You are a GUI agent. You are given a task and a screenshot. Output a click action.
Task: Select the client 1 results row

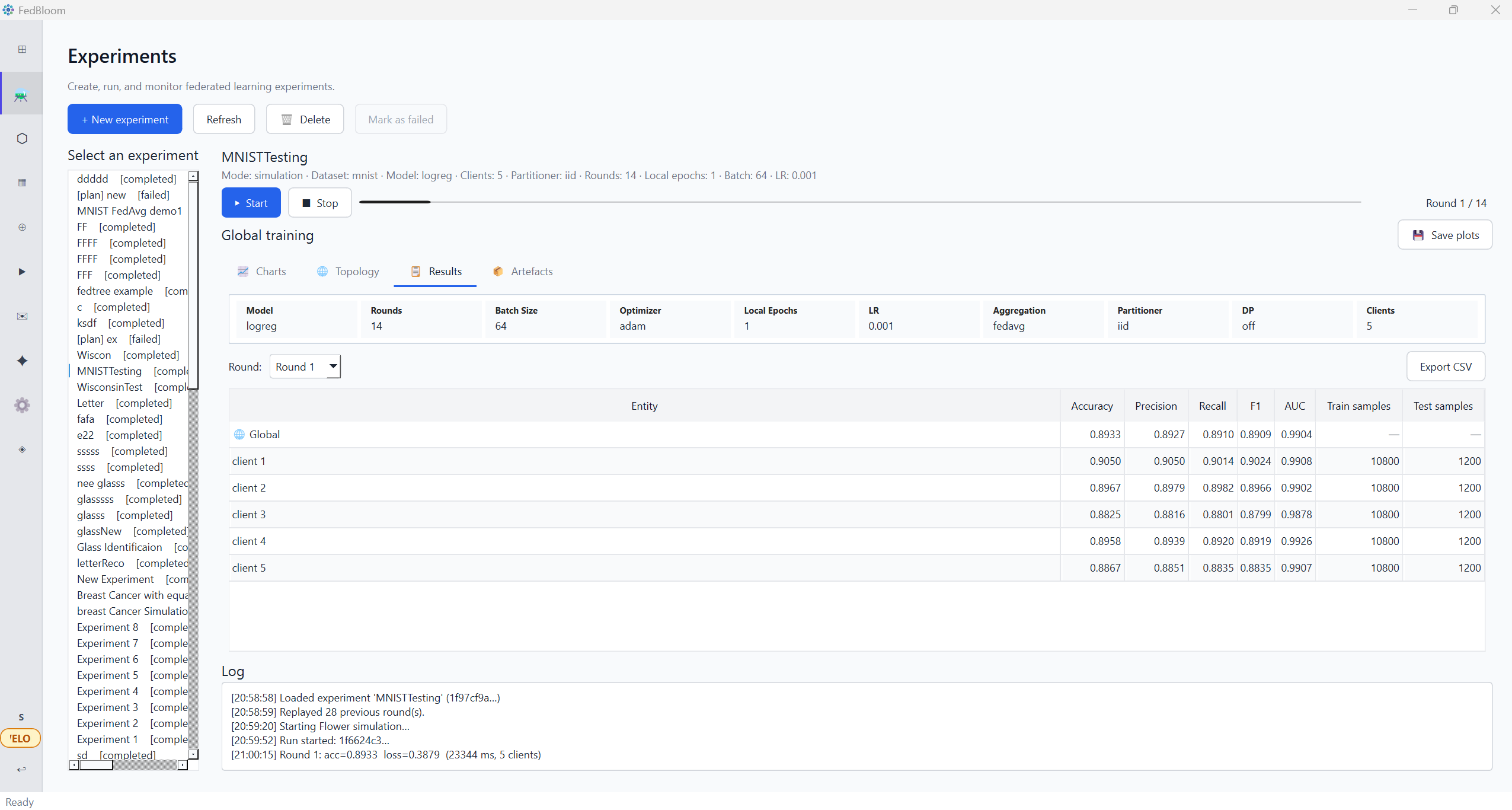pyautogui.click(x=856, y=461)
